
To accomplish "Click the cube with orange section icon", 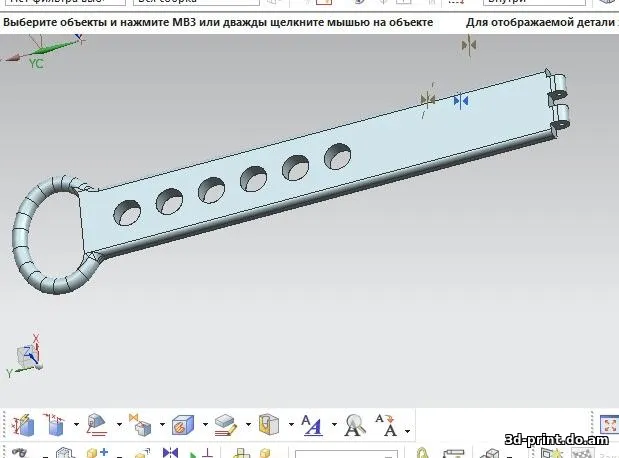I will [x=183, y=425].
